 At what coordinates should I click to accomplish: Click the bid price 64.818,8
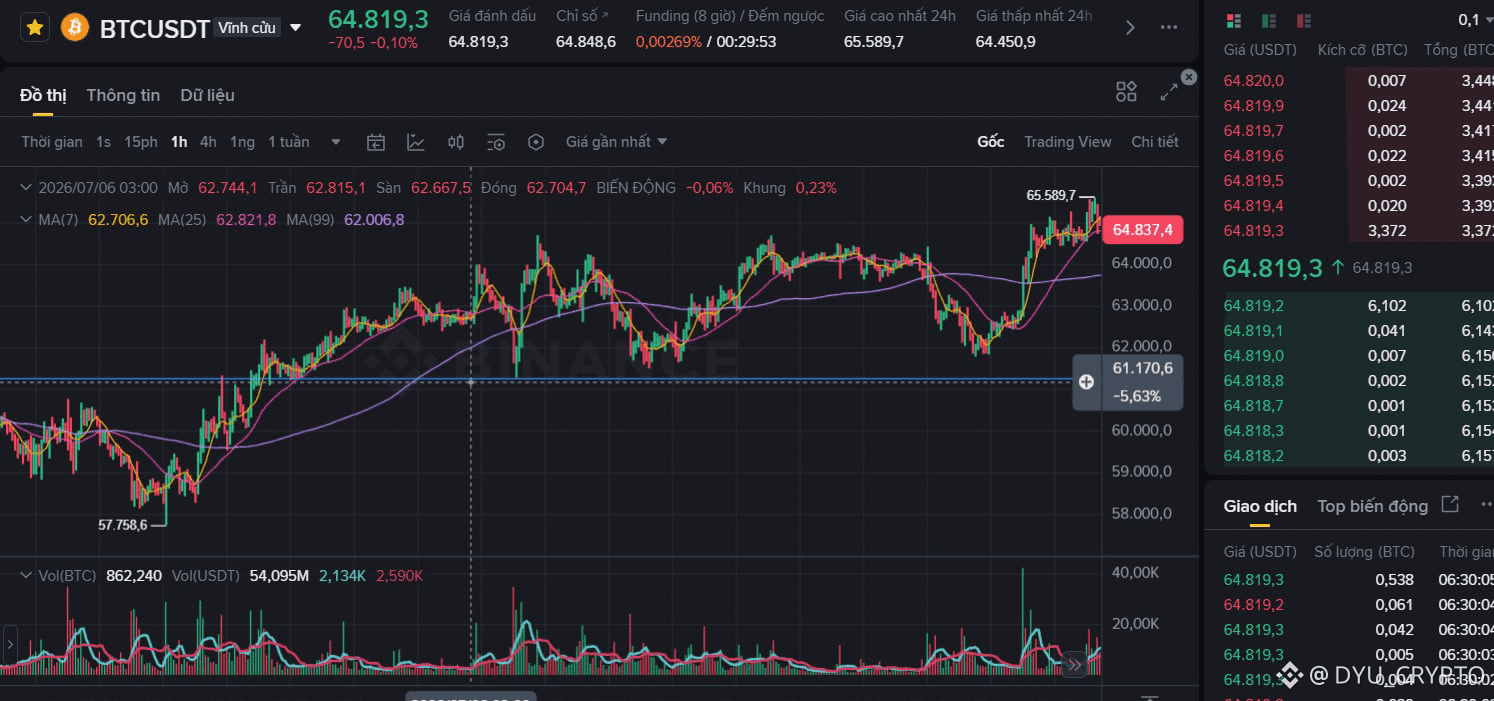1254,381
